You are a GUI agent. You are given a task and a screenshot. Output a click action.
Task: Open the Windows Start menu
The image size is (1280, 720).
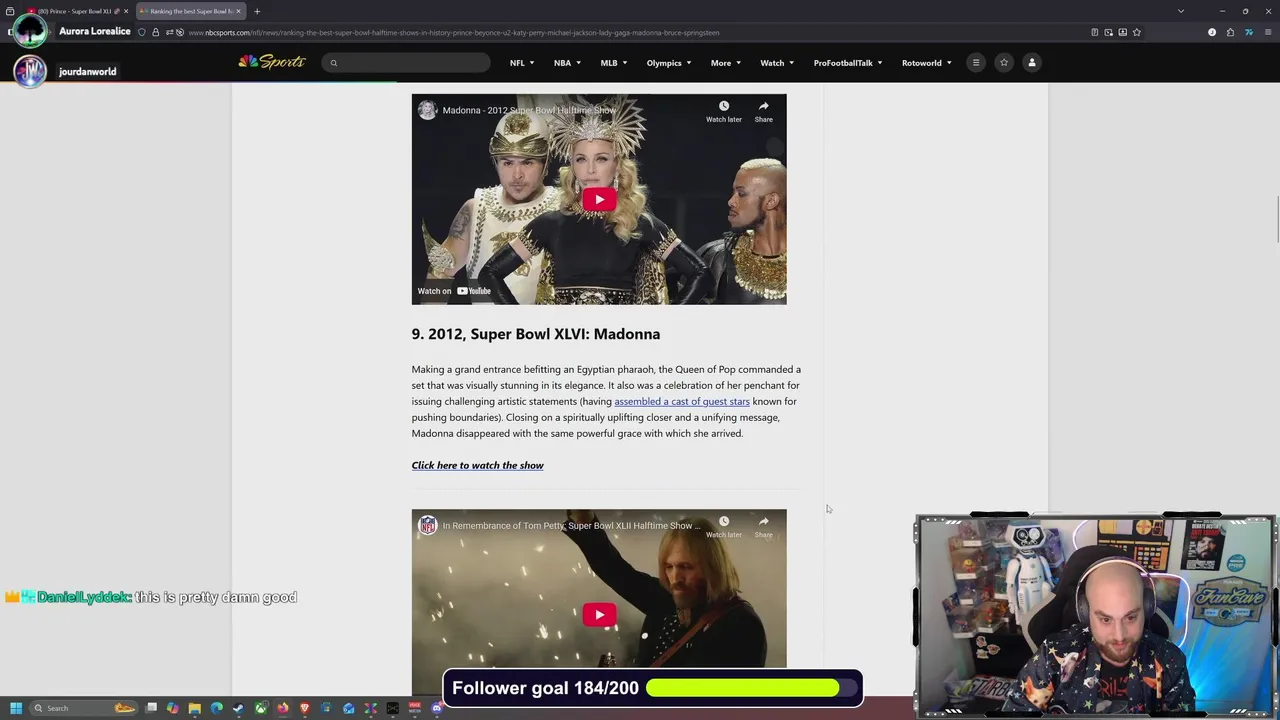tap(16, 708)
